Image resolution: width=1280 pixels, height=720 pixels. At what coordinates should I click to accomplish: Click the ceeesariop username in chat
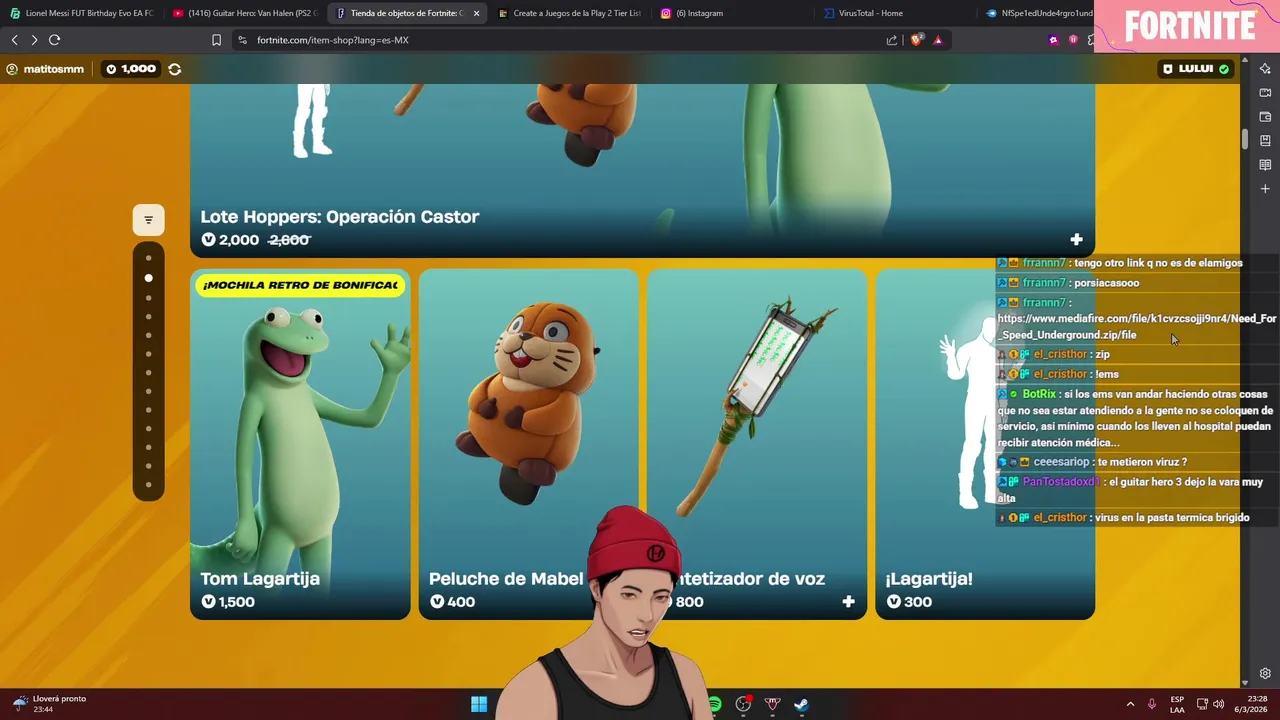tap(1061, 462)
